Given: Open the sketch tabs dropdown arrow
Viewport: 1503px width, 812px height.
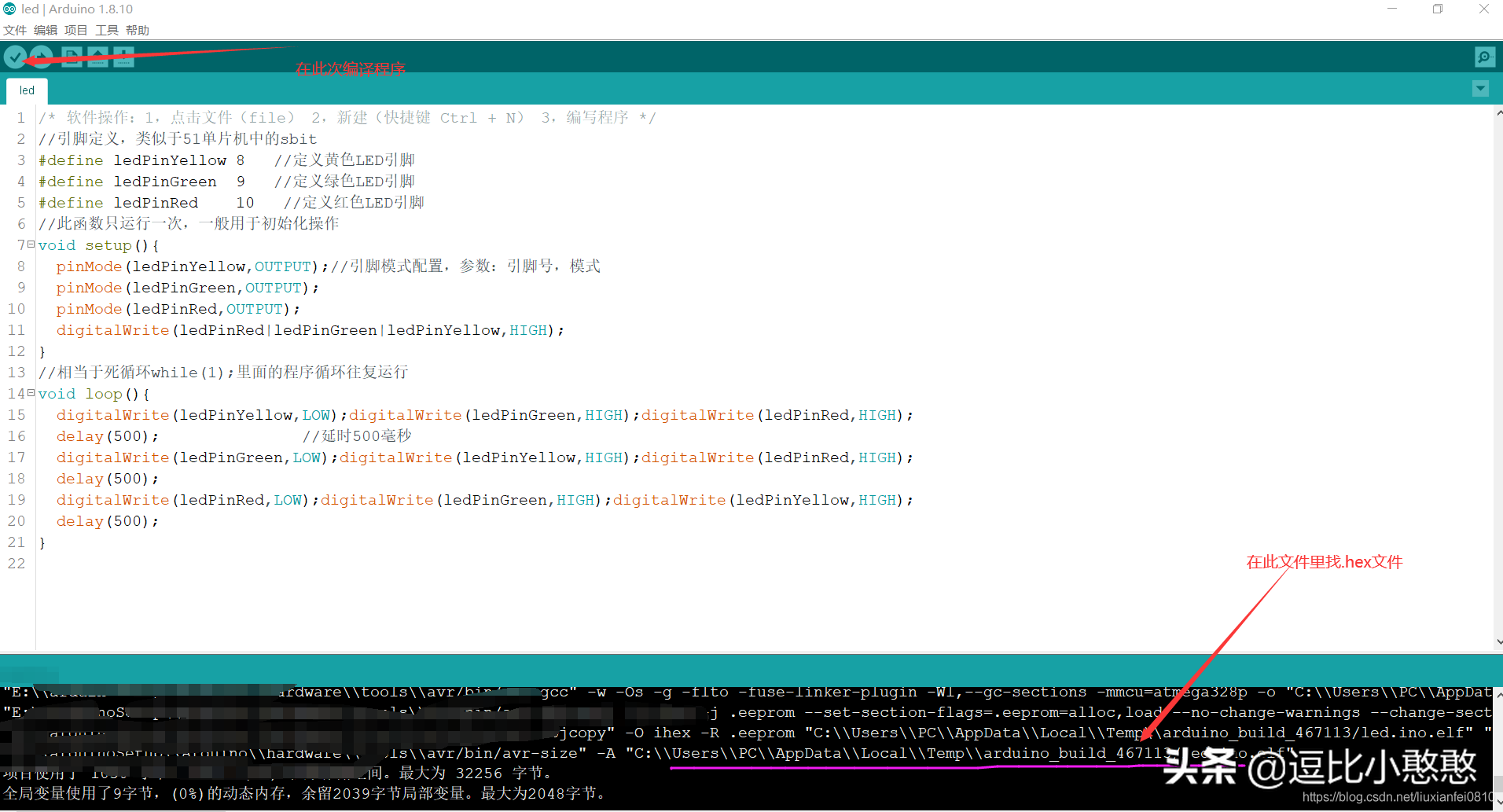Looking at the screenshot, I should [x=1480, y=89].
